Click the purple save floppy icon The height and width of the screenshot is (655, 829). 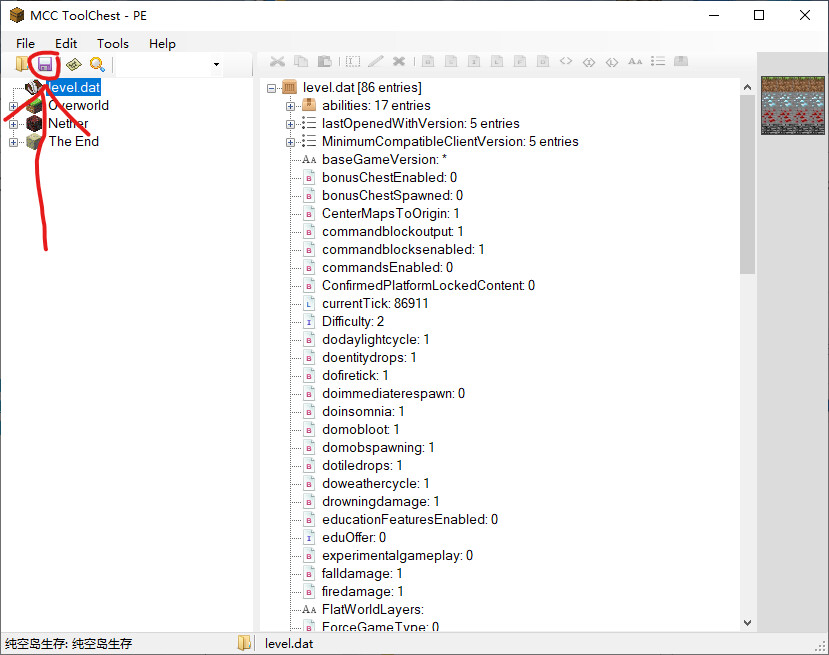click(x=45, y=64)
